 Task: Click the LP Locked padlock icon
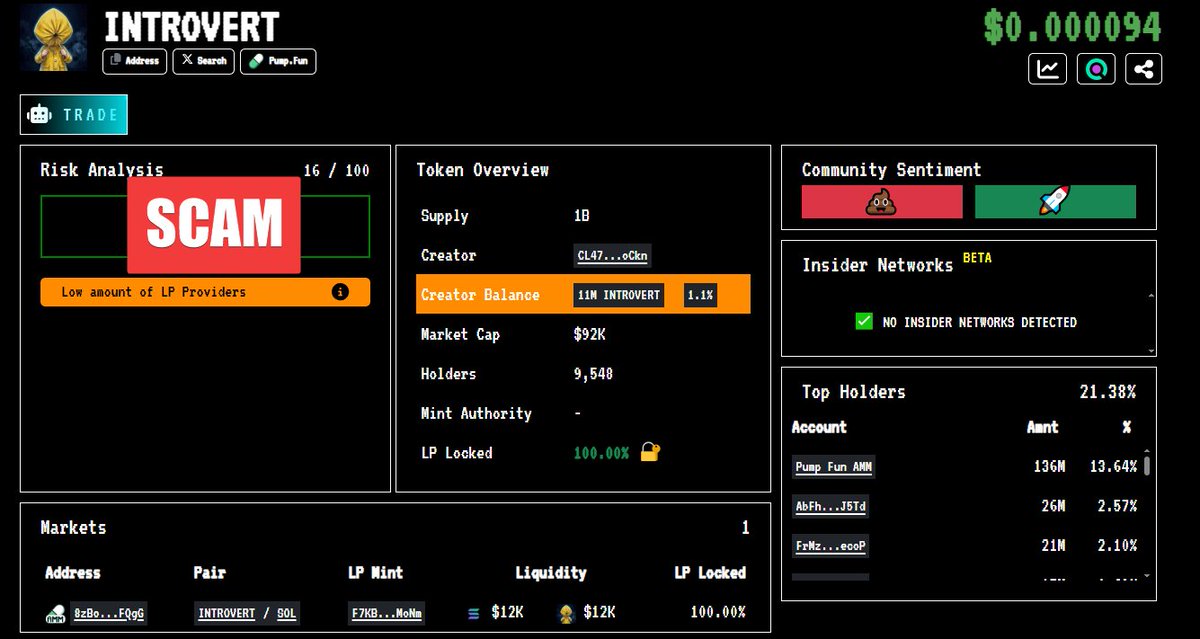click(650, 452)
